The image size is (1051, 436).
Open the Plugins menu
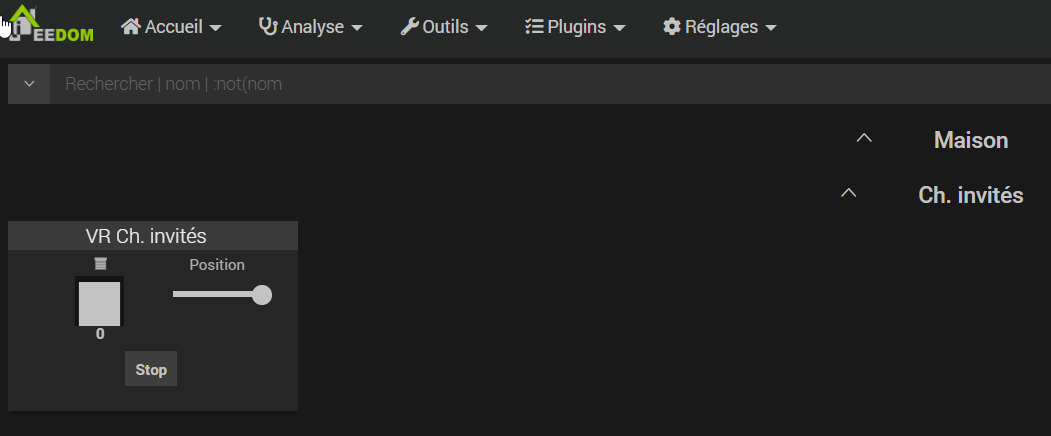[x=575, y=27]
